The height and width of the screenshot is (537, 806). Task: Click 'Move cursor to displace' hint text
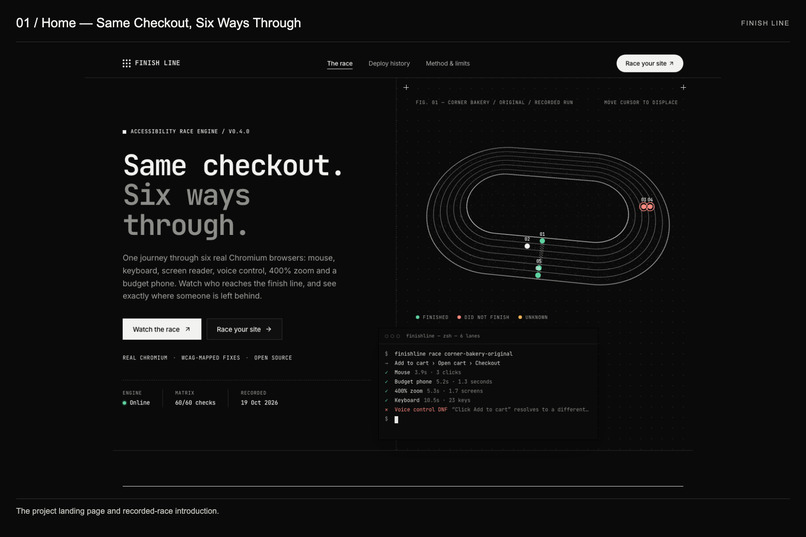pos(640,102)
